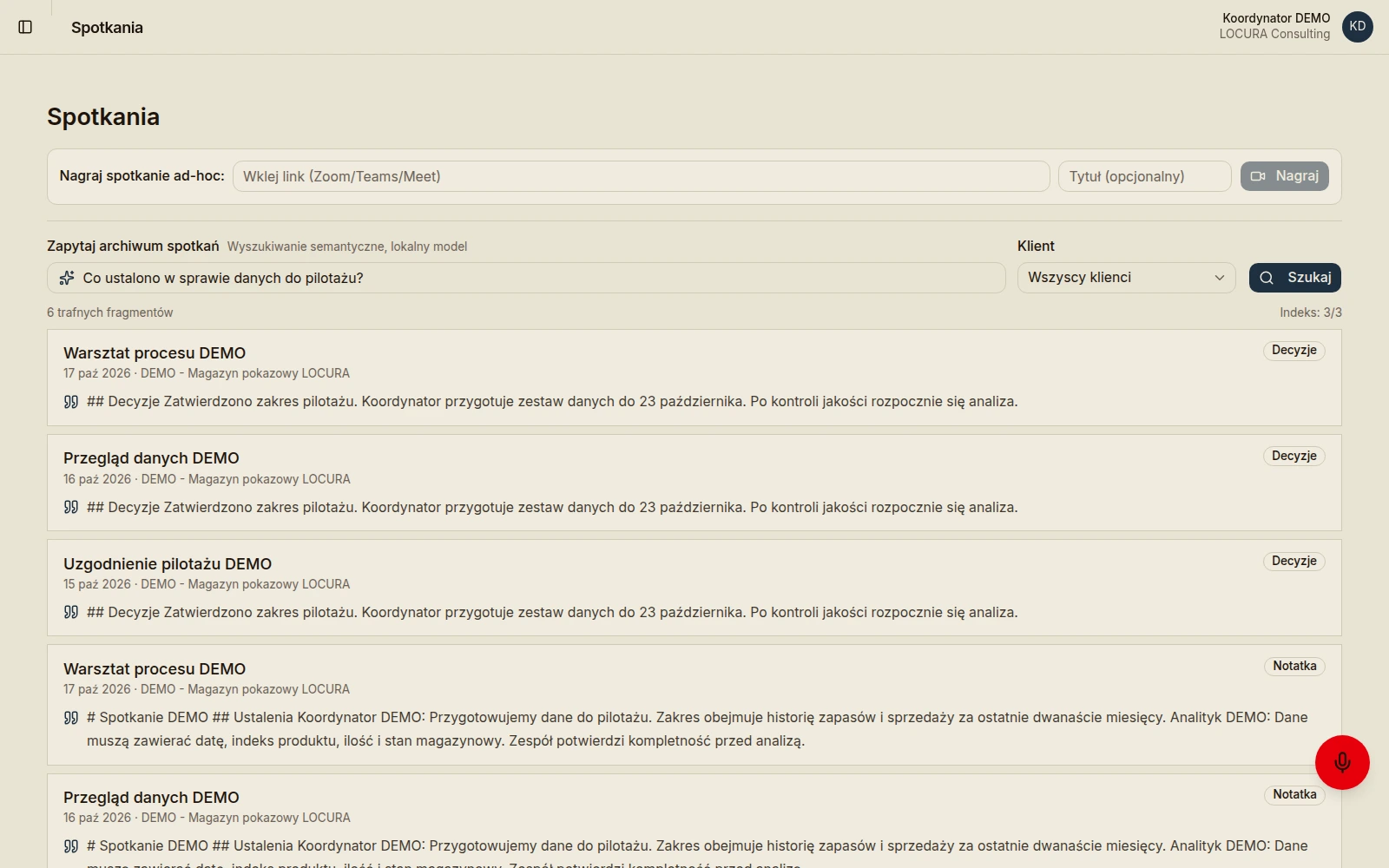Image resolution: width=1389 pixels, height=868 pixels.
Task: Open the KD user avatar menu
Action: [x=1357, y=26]
